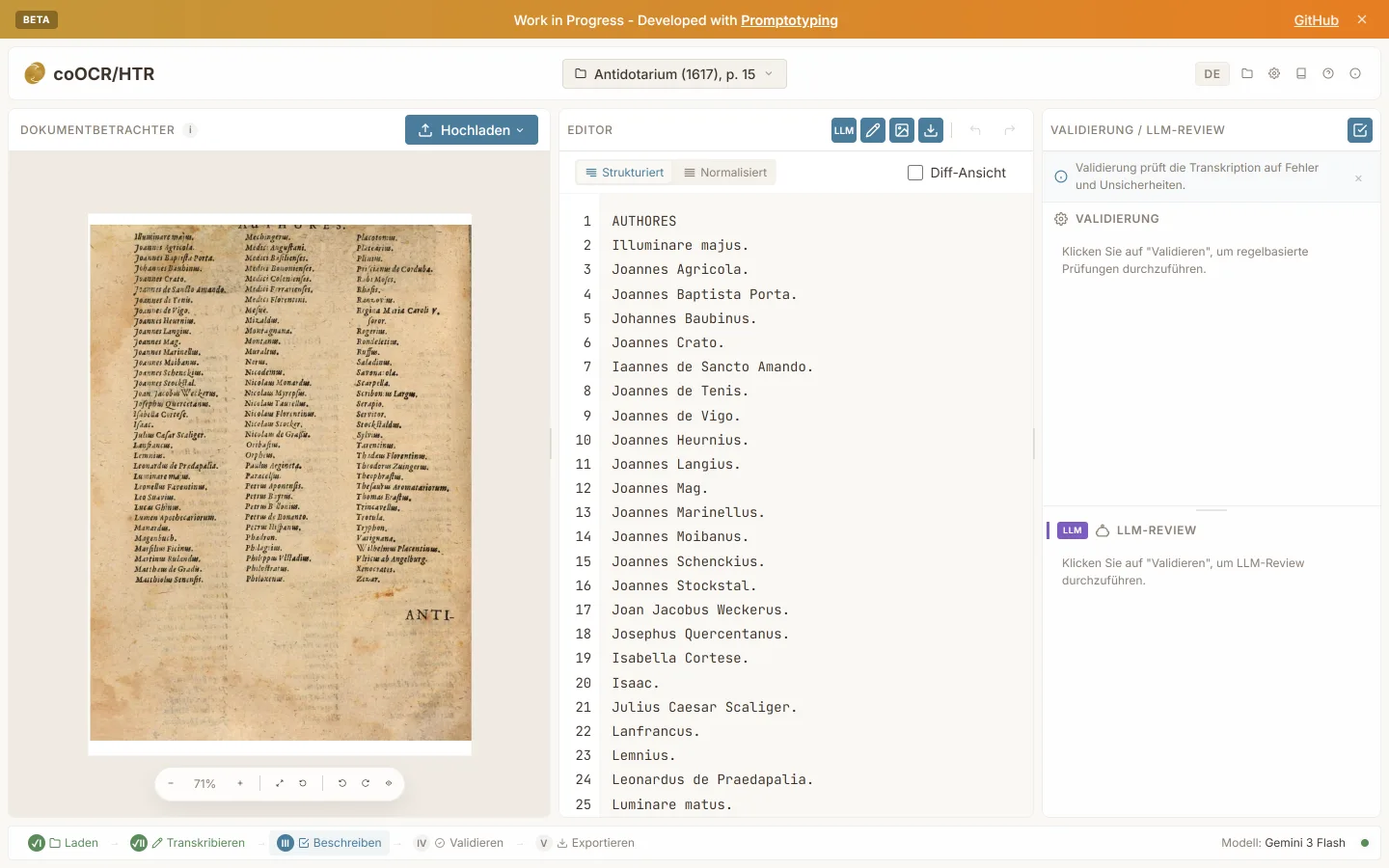
Task: Open the GitHub link in the banner
Action: pos(1316,20)
